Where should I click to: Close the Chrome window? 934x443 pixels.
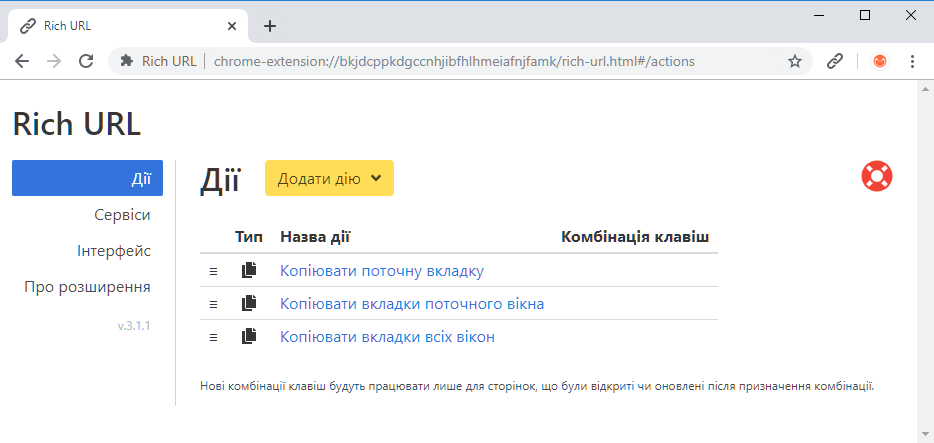point(911,16)
